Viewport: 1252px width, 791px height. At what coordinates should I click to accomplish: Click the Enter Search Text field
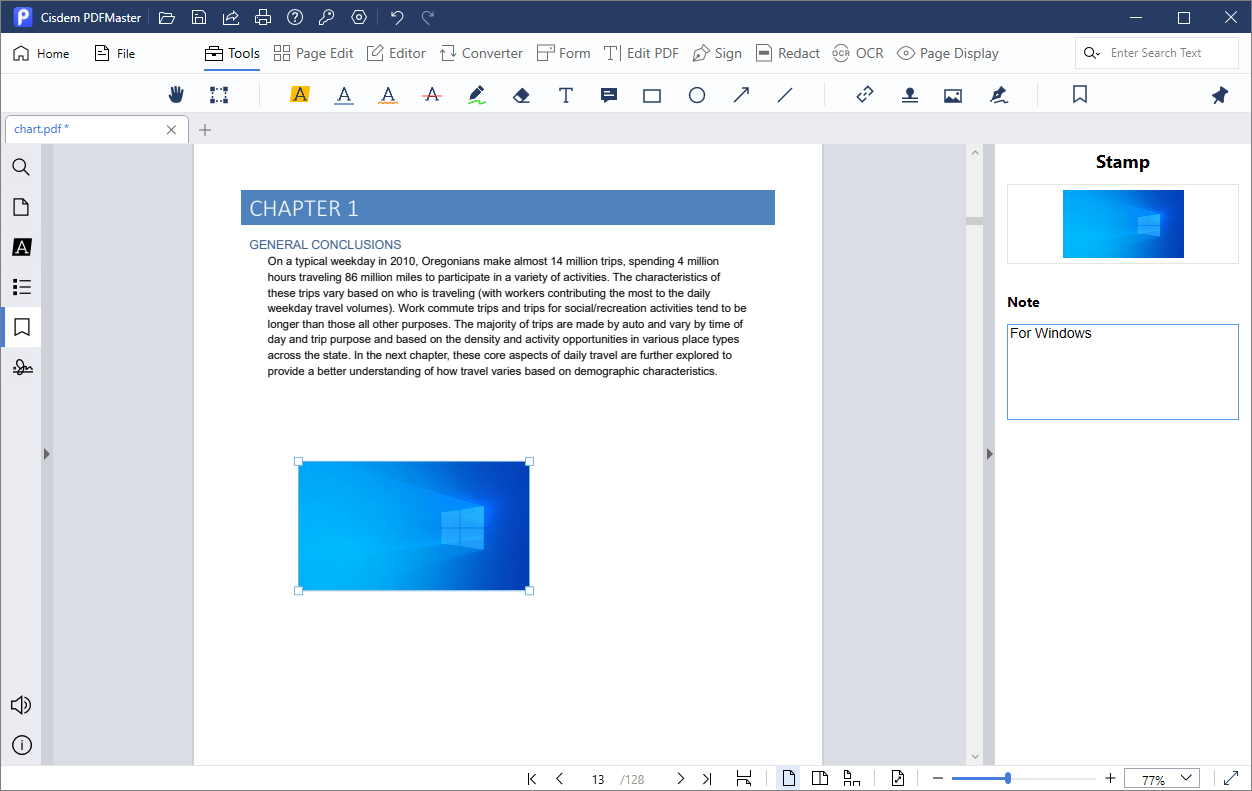click(1158, 53)
